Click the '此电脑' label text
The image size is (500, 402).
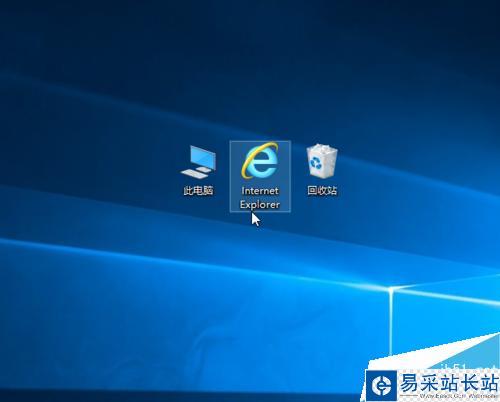click(x=198, y=191)
